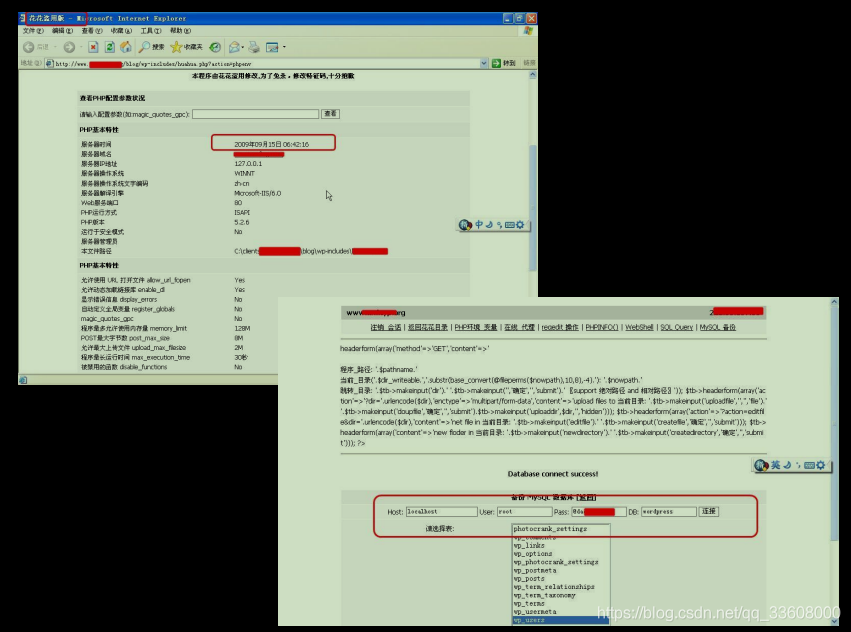Screen dimensions: 851x632
Task: Open the Back button history dropdown arrow
Action: (55, 47)
